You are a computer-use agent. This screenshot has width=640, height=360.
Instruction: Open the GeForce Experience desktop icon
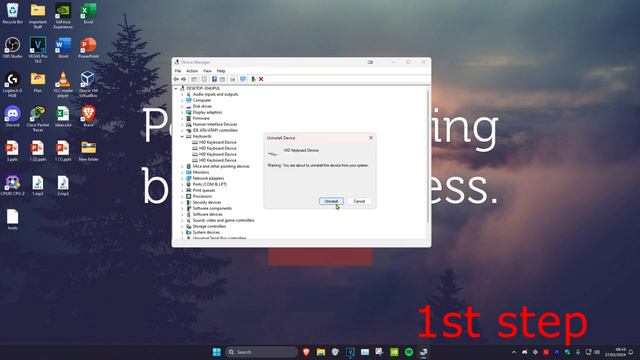(x=63, y=16)
